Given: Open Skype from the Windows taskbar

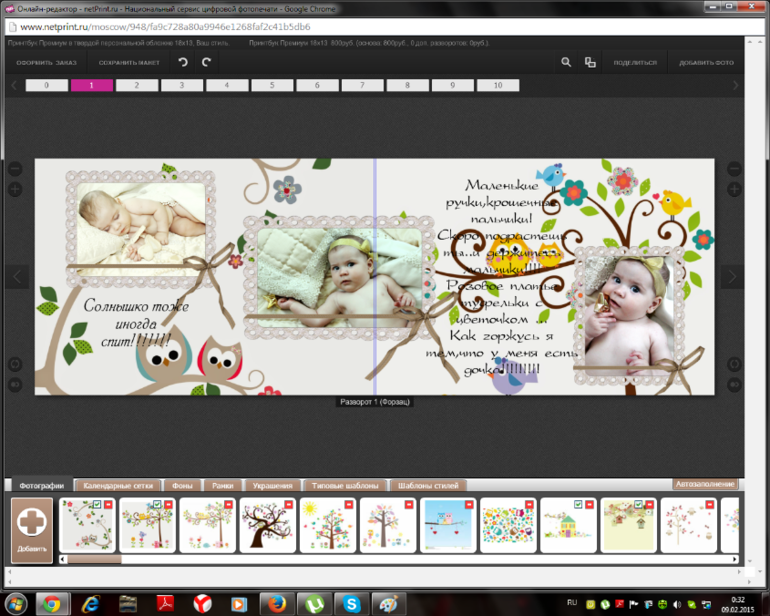Looking at the screenshot, I should coord(348,603).
